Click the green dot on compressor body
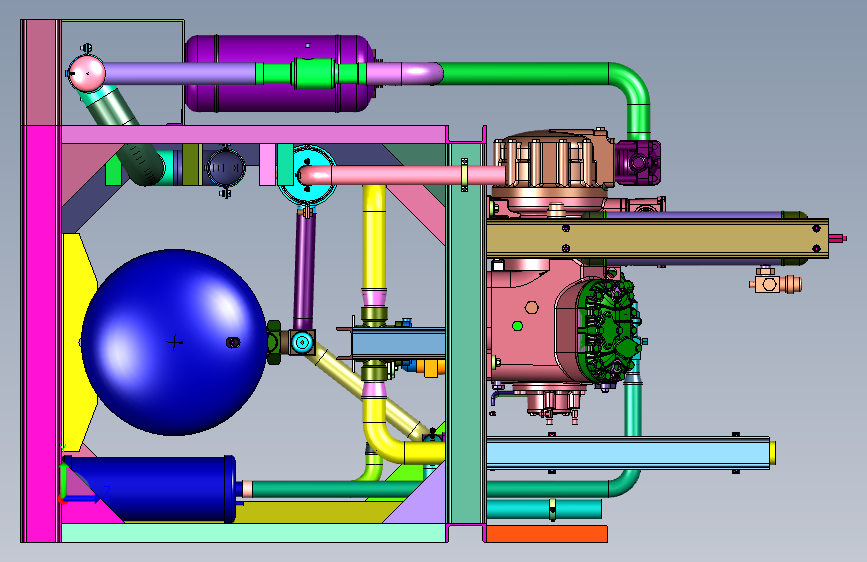The image size is (867, 562). tap(518, 326)
